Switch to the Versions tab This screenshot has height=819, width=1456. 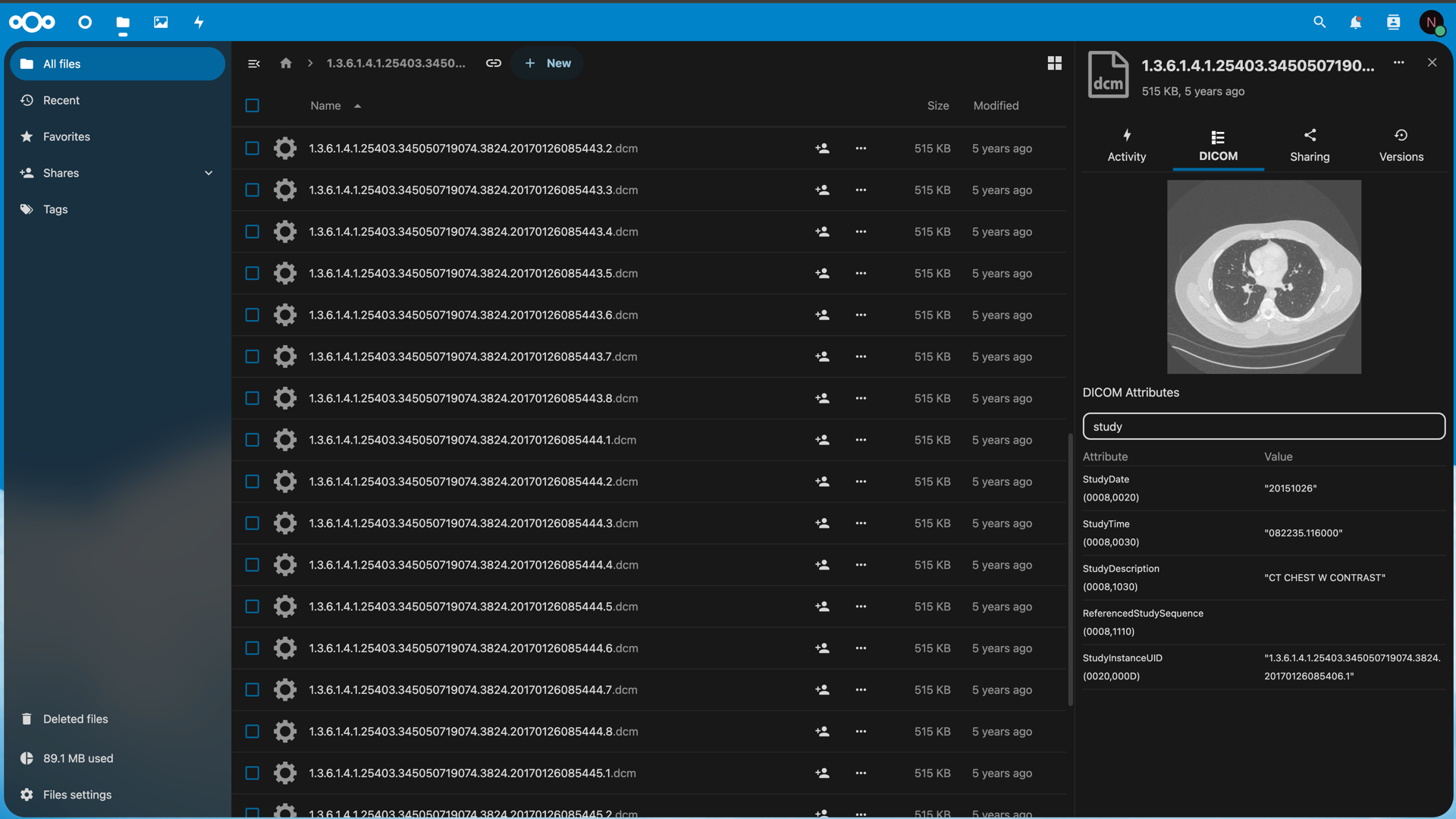1401,145
